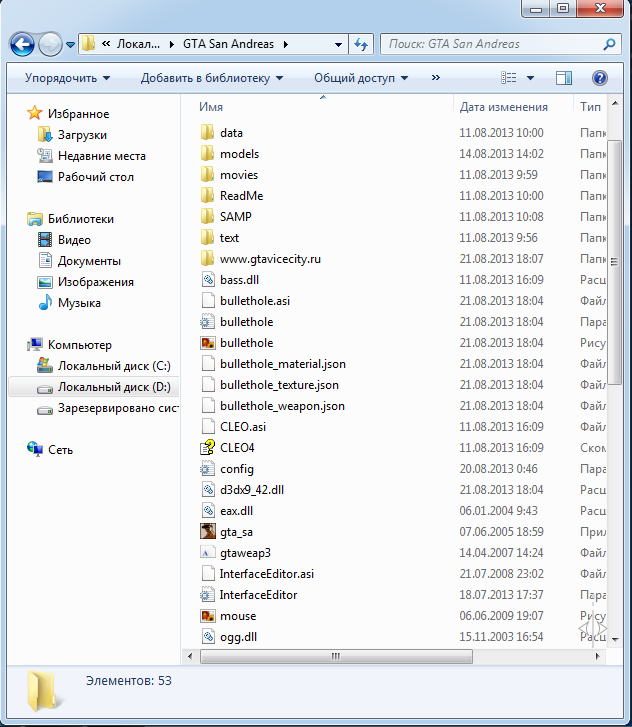Select the config settings file icon

pos(207,469)
